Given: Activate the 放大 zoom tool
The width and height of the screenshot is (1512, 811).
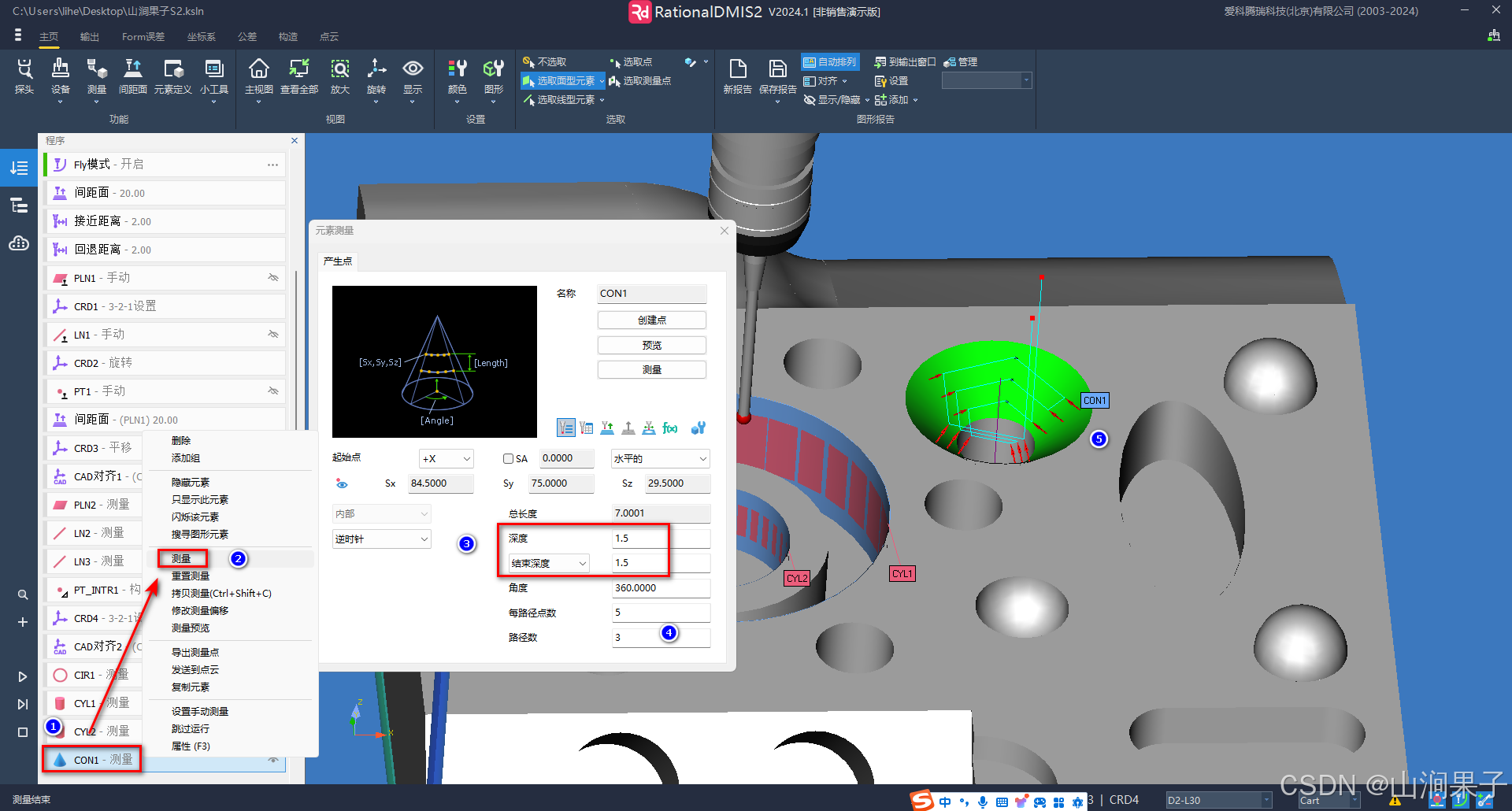Looking at the screenshot, I should click(x=340, y=76).
